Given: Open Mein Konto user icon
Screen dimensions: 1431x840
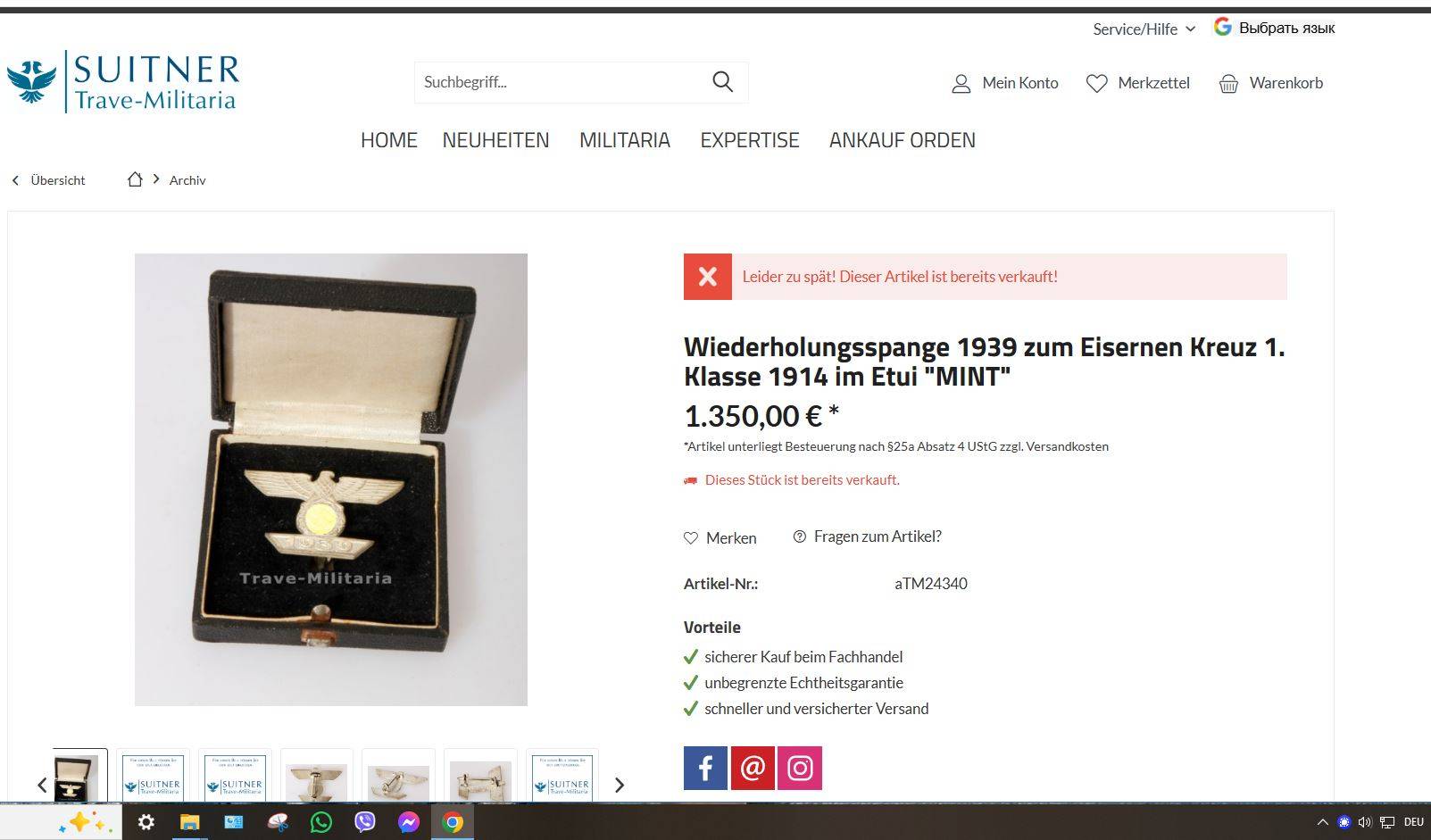Looking at the screenshot, I should click(961, 84).
